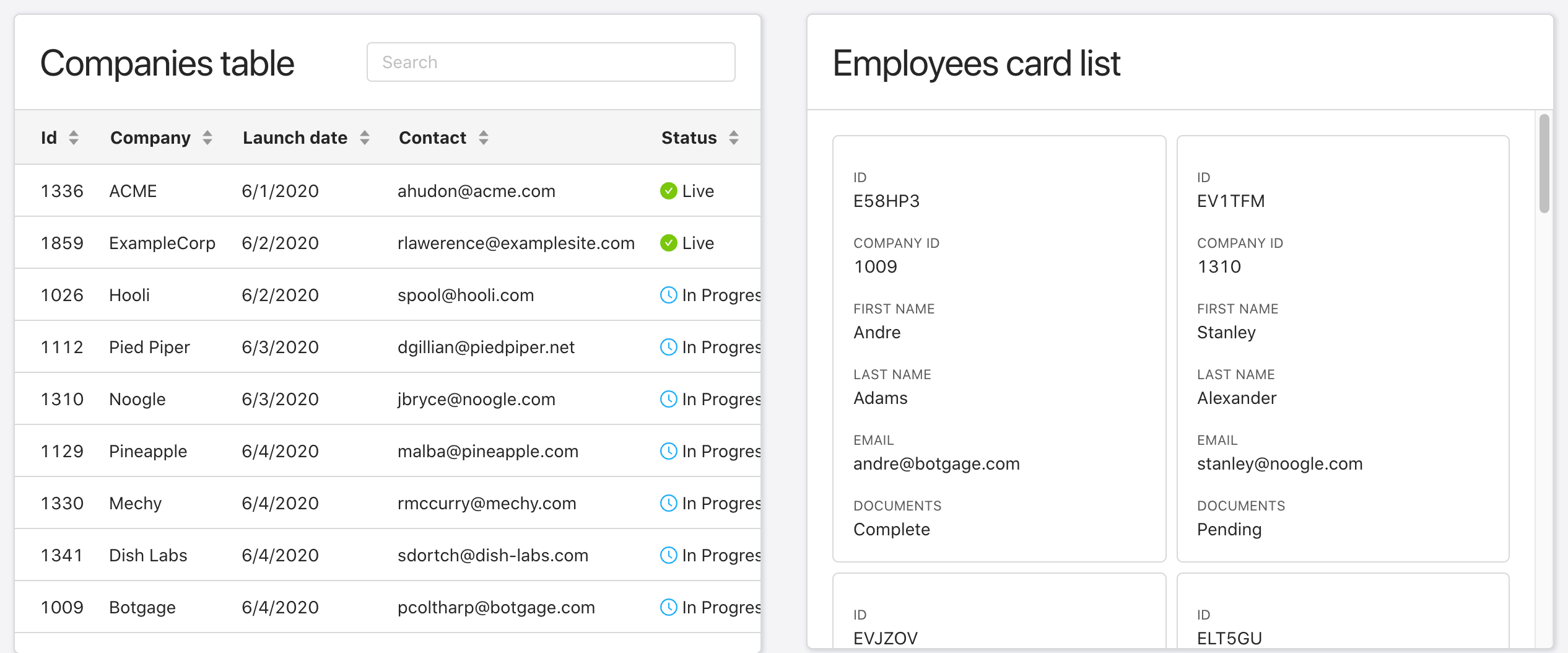
Task: Sort by Launch date sort arrows
Action: 365,138
